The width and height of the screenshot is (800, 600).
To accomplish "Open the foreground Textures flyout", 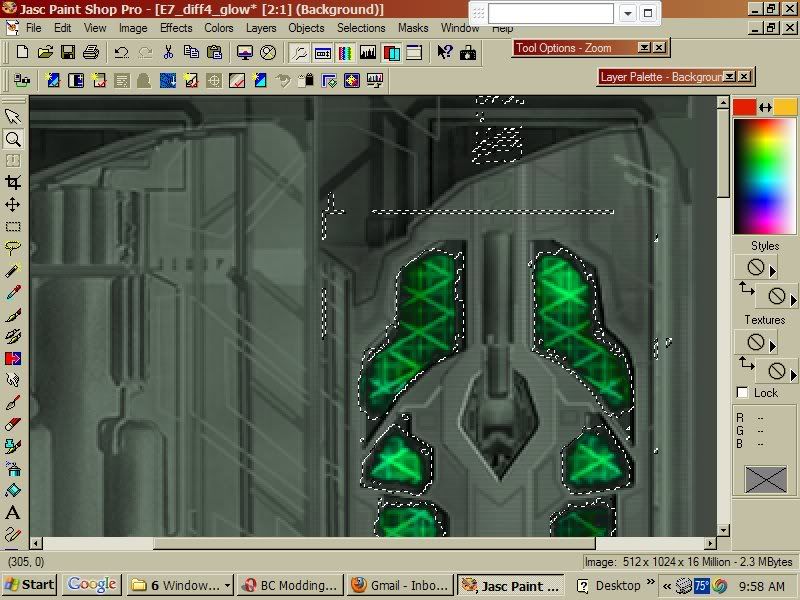I will click(773, 346).
